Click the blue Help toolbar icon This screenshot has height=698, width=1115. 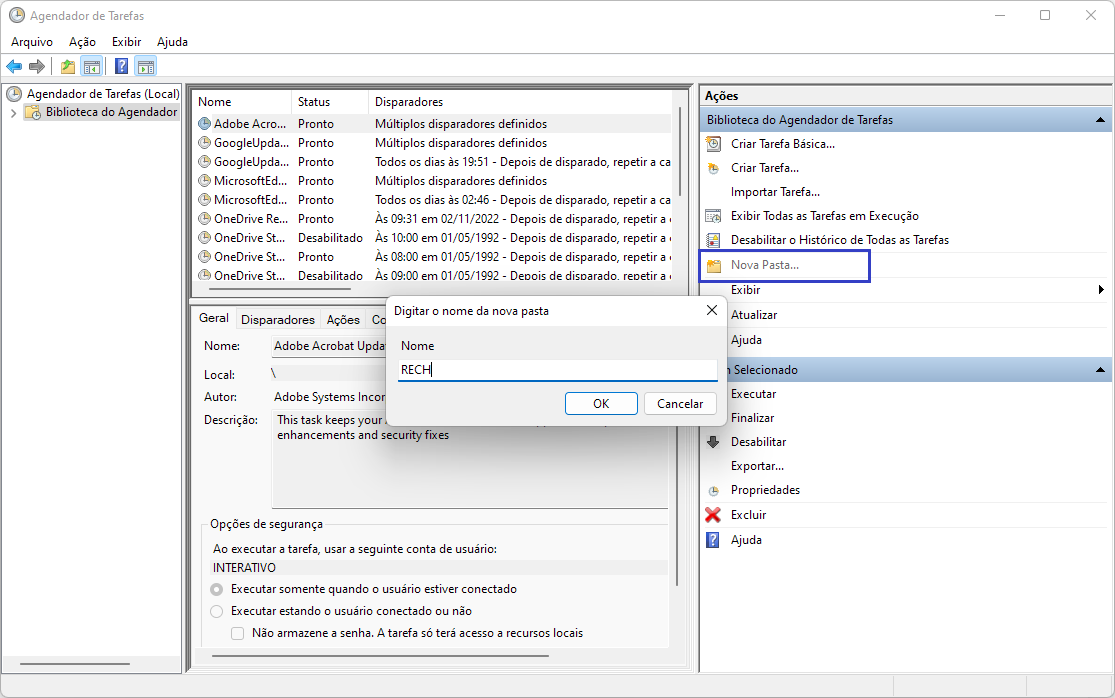point(122,67)
